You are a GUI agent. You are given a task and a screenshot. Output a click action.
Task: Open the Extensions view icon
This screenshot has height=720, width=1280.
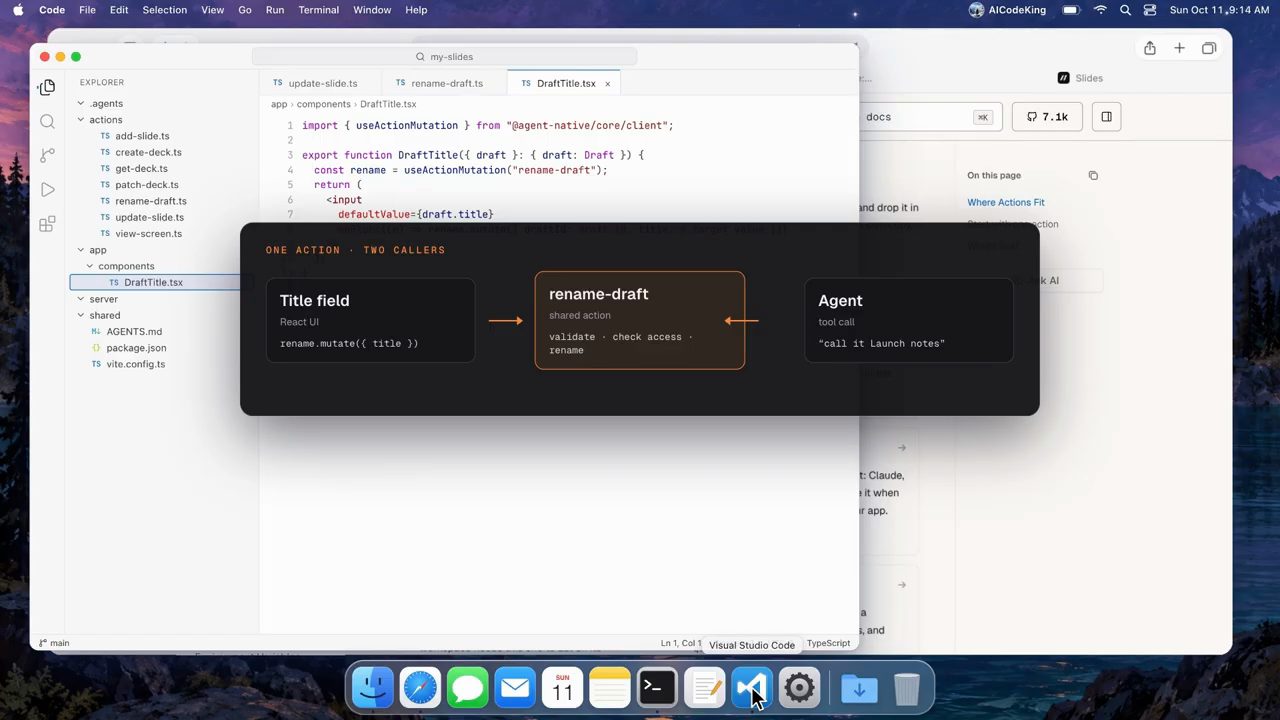[x=47, y=224]
